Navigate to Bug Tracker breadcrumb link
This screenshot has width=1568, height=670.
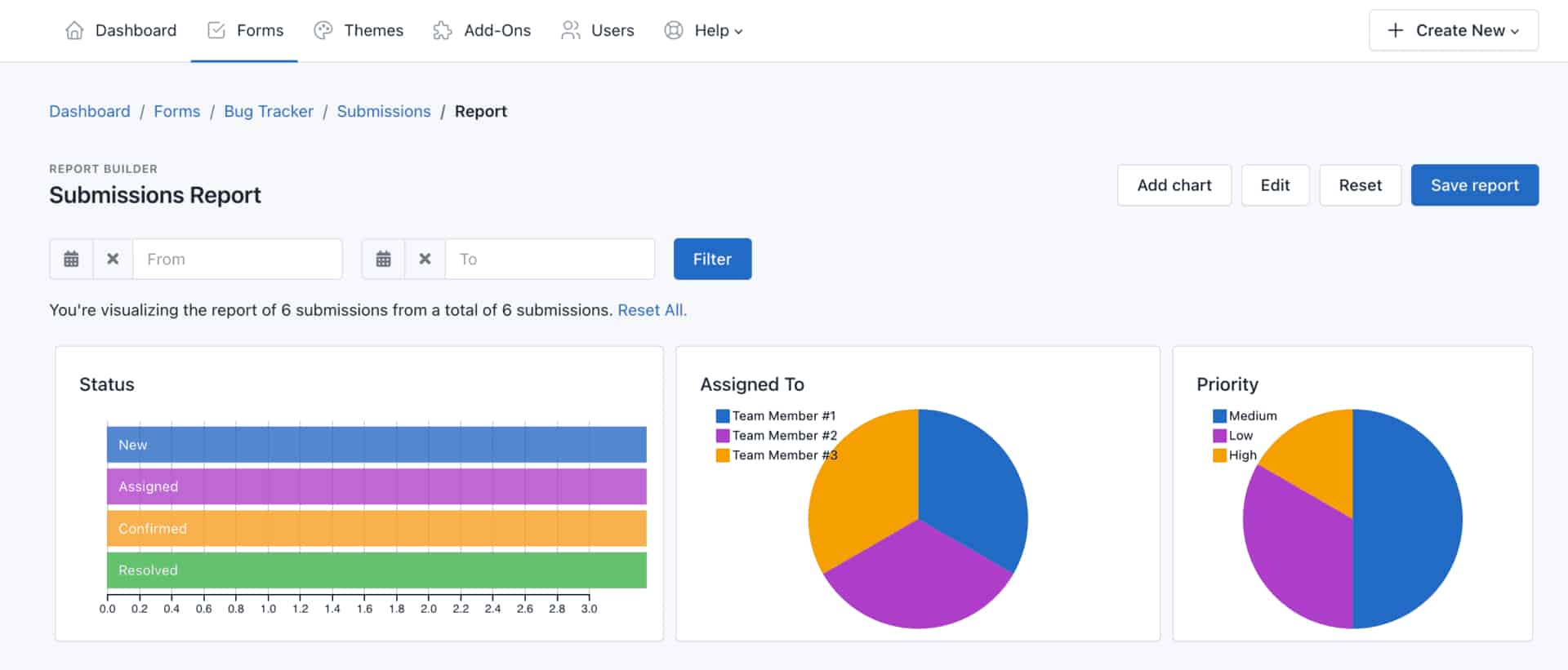268,112
